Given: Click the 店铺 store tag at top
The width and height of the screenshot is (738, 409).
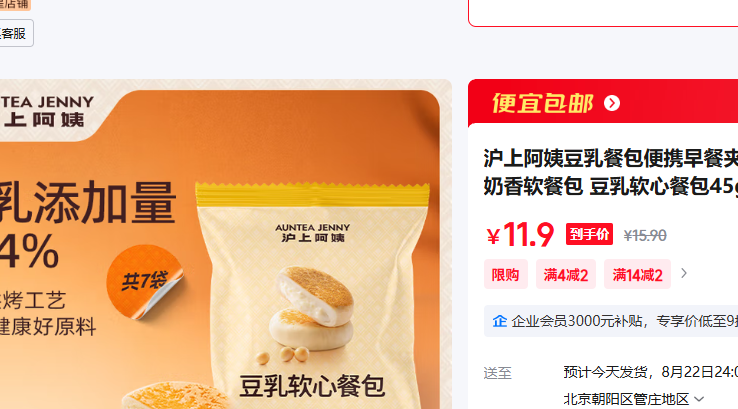Looking at the screenshot, I should click(14, 5).
